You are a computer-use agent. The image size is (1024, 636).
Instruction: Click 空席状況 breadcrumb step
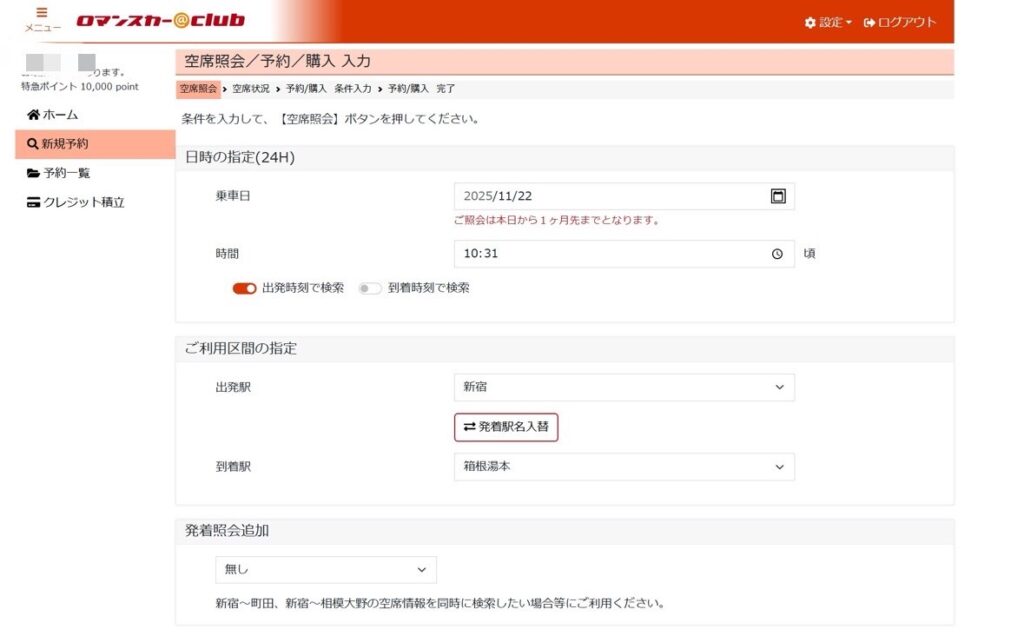[x=251, y=89]
